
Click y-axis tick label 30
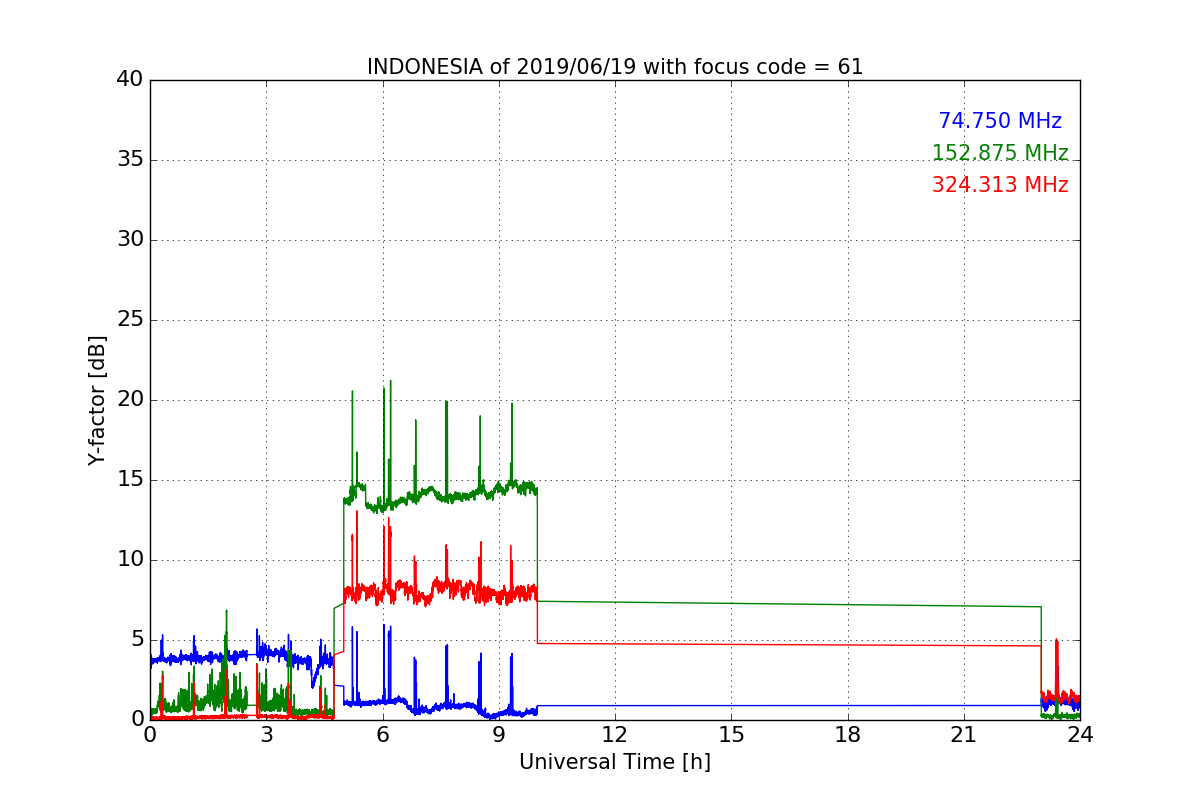pyautogui.click(x=130, y=240)
